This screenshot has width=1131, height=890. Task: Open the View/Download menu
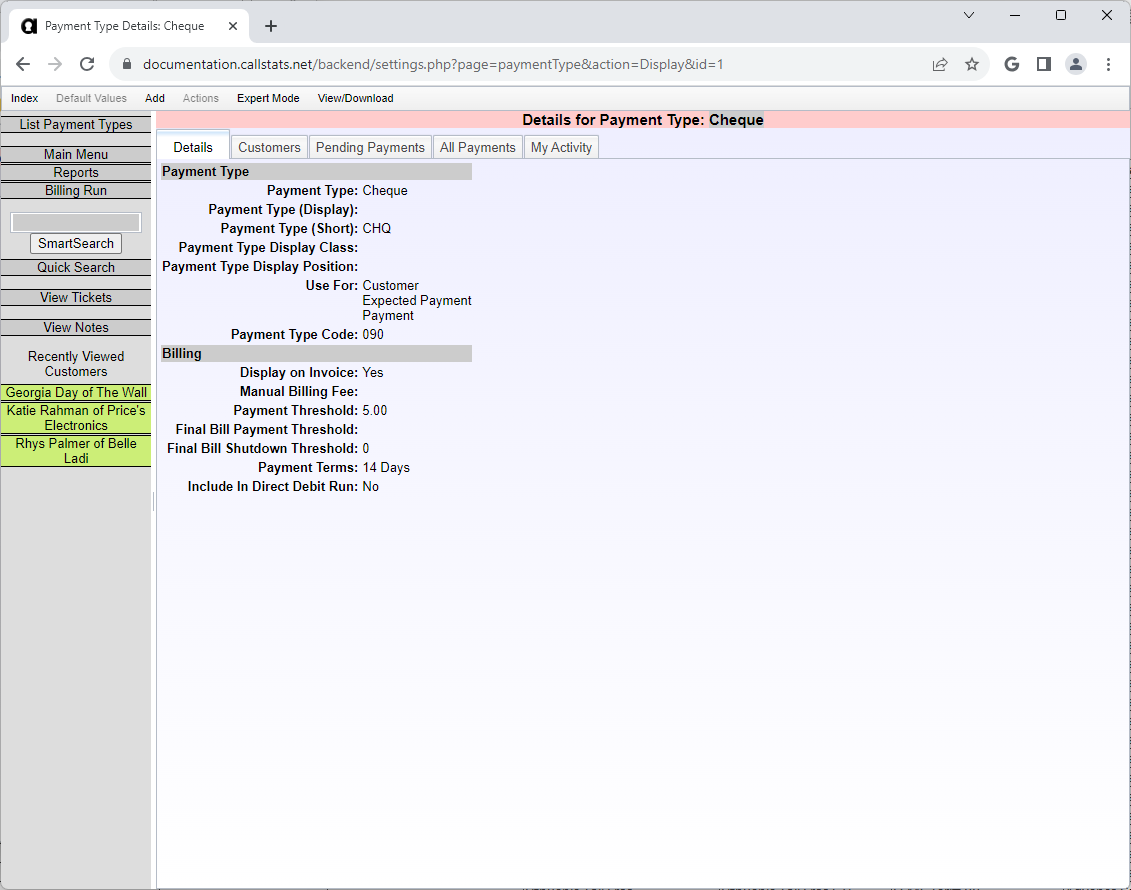point(355,98)
